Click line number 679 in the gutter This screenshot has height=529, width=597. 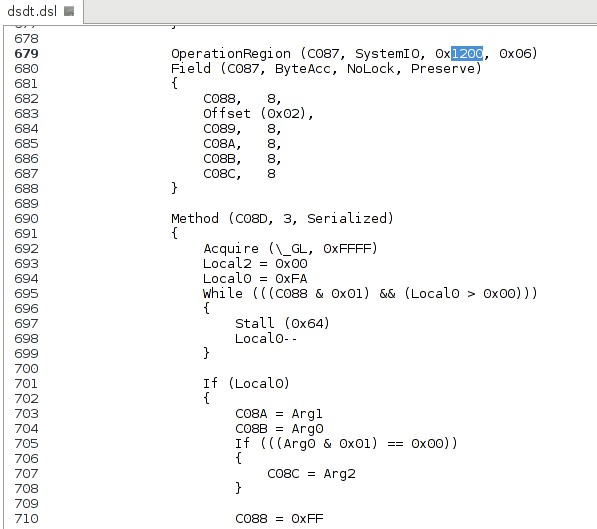tap(26, 54)
